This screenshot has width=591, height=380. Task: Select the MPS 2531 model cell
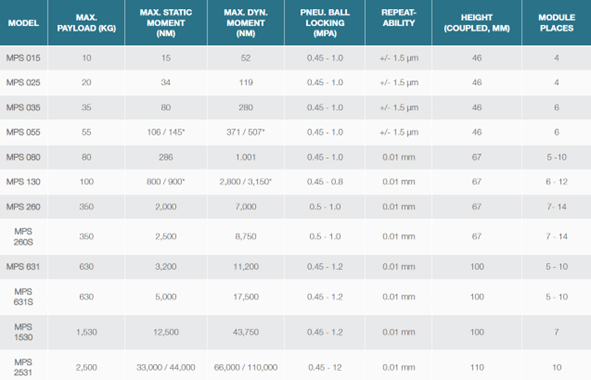click(23, 367)
